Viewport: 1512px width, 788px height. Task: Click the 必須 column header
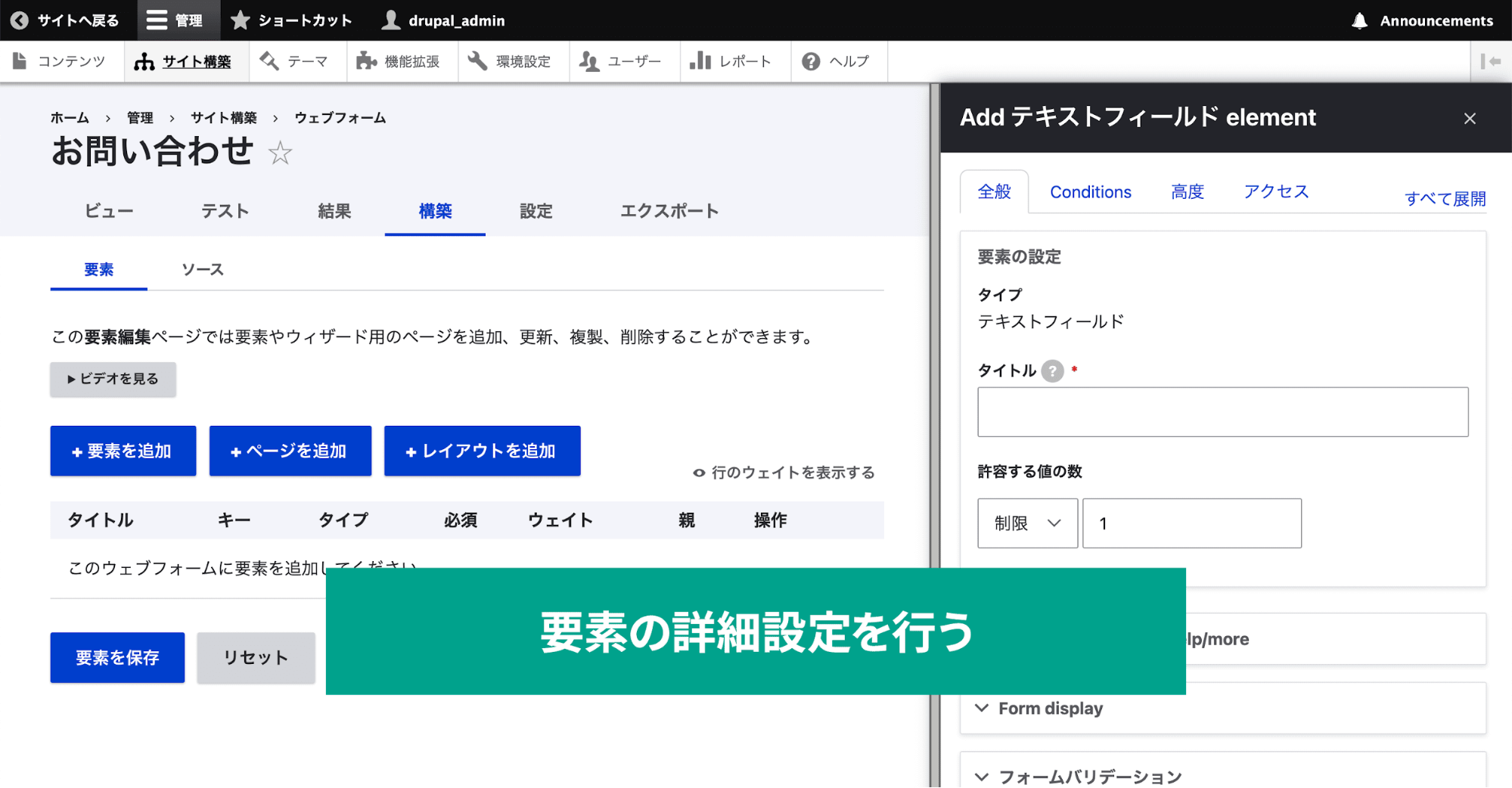[x=460, y=520]
